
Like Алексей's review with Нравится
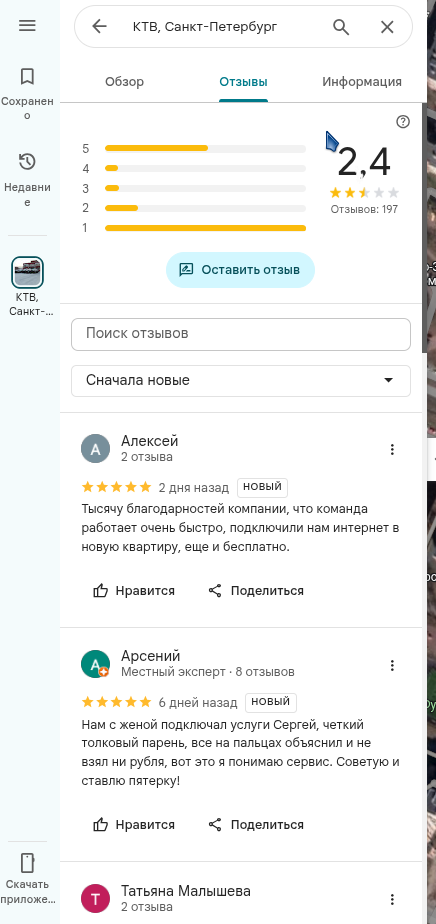tap(134, 590)
